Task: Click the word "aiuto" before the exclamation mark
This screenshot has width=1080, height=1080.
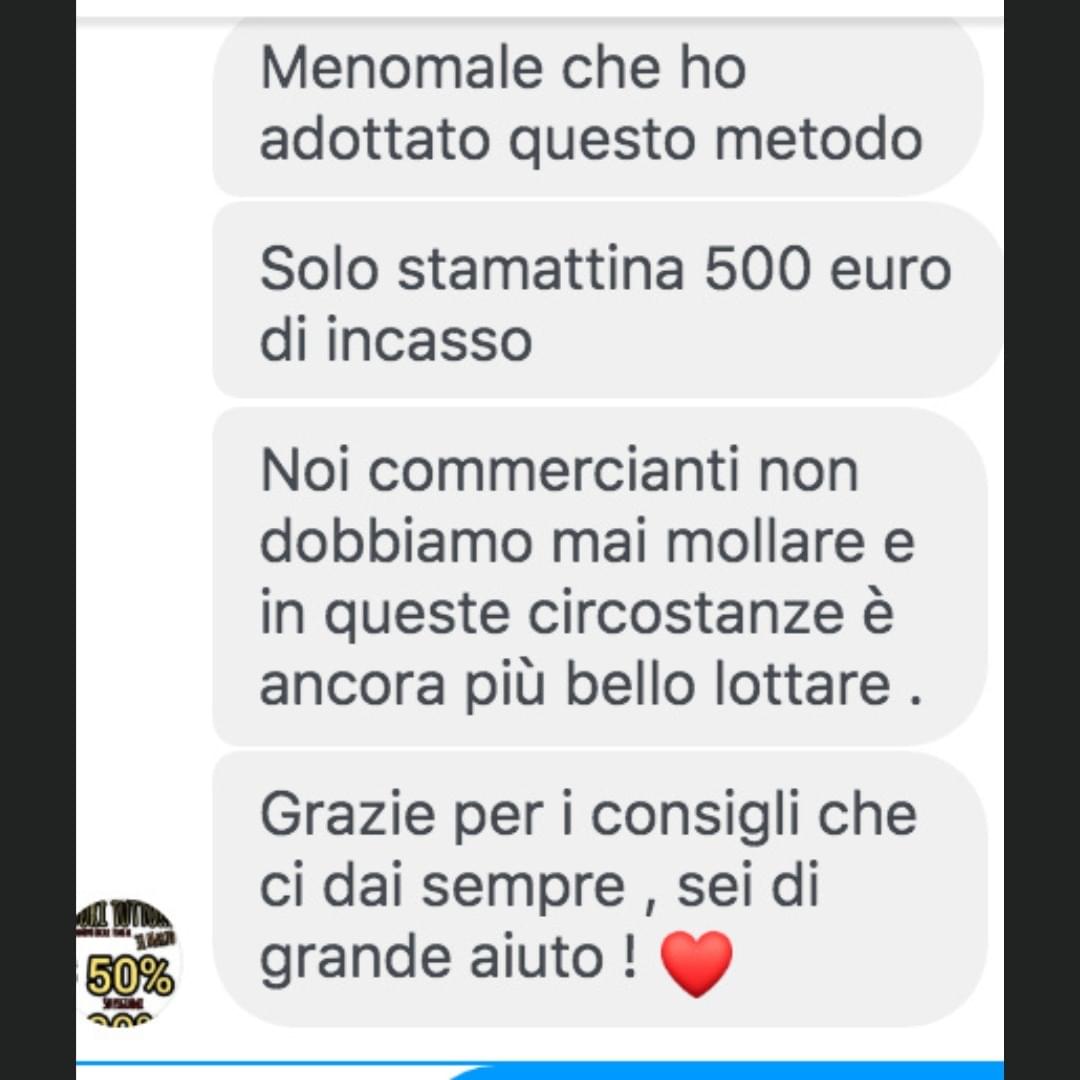Action: click(x=537, y=956)
